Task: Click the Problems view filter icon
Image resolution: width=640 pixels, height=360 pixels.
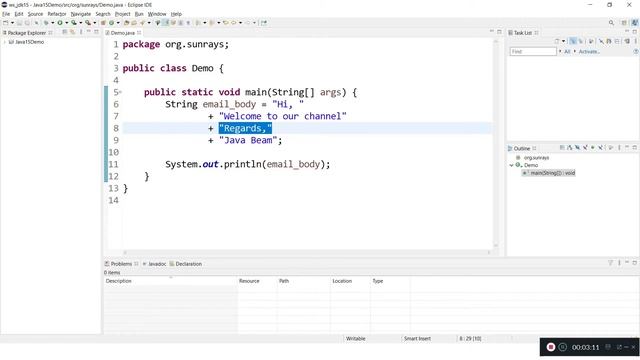Action: [611, 263]
